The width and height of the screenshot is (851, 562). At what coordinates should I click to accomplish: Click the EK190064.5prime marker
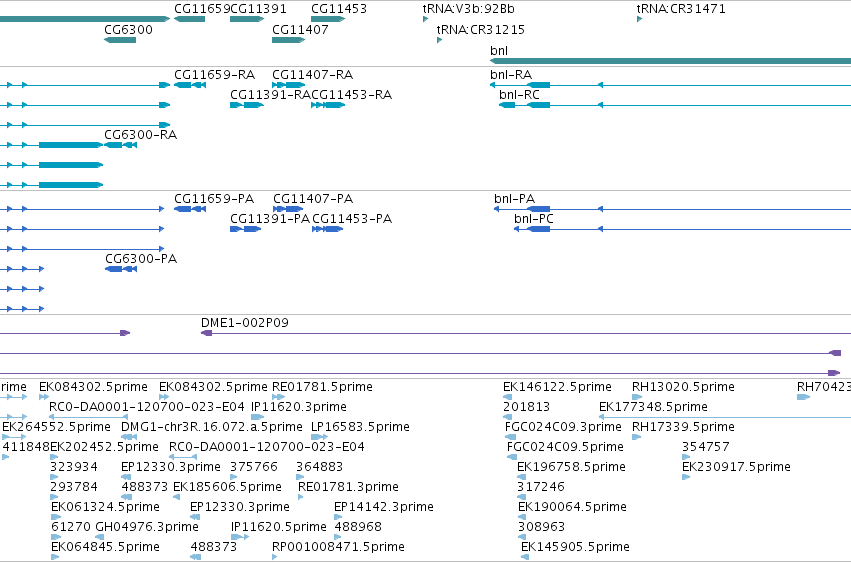522,517
